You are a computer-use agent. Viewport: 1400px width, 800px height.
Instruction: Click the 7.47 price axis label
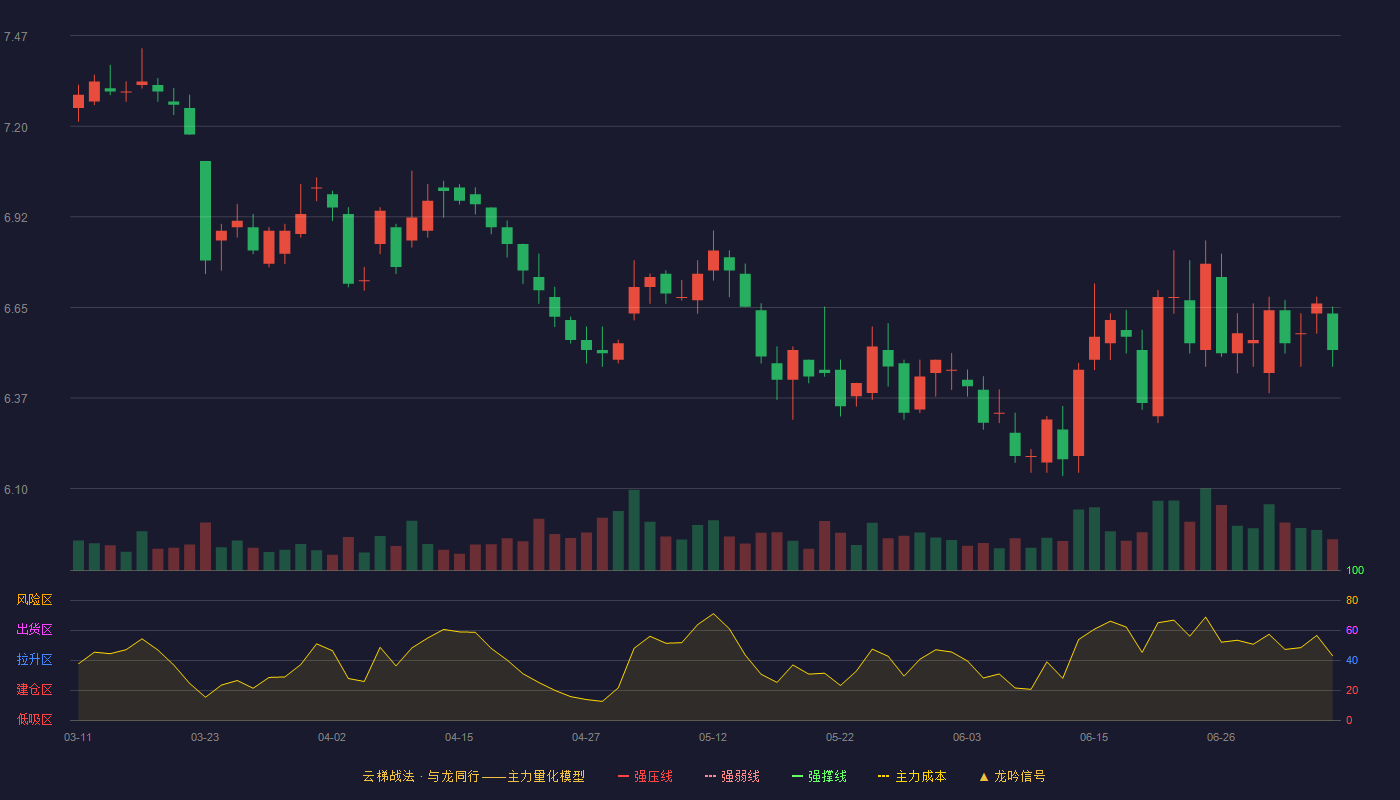[x=16, y=37]
